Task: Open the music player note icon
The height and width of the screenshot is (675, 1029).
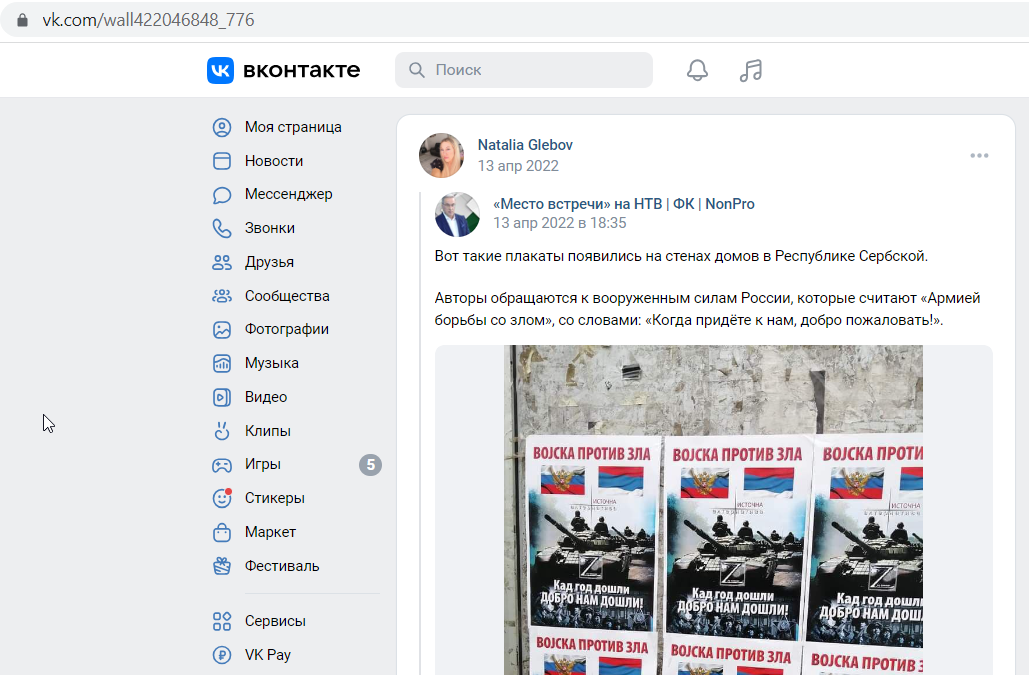Action: pyautogui.click(x=751, y=70)
